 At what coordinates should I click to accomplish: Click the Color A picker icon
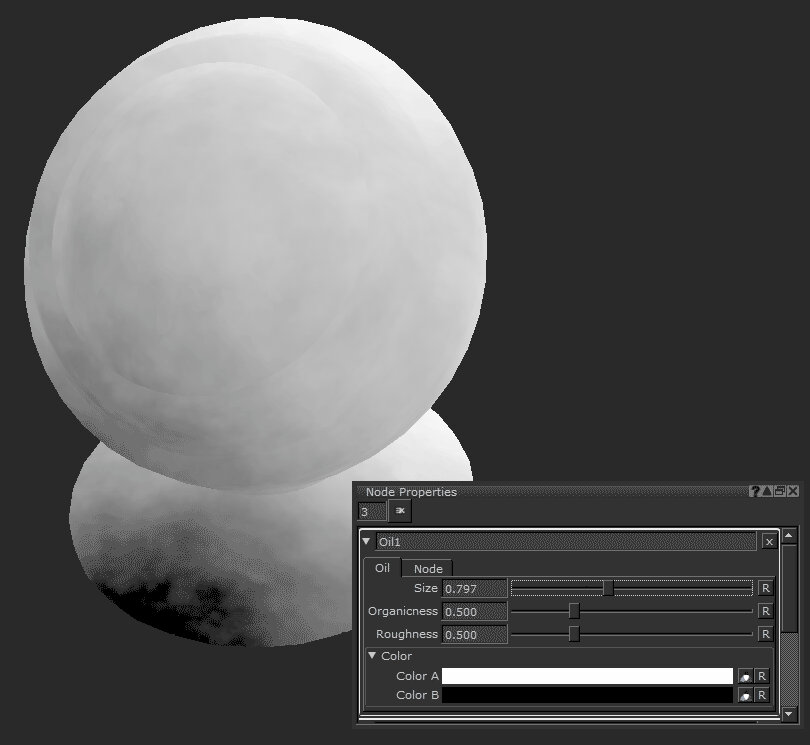745,677
